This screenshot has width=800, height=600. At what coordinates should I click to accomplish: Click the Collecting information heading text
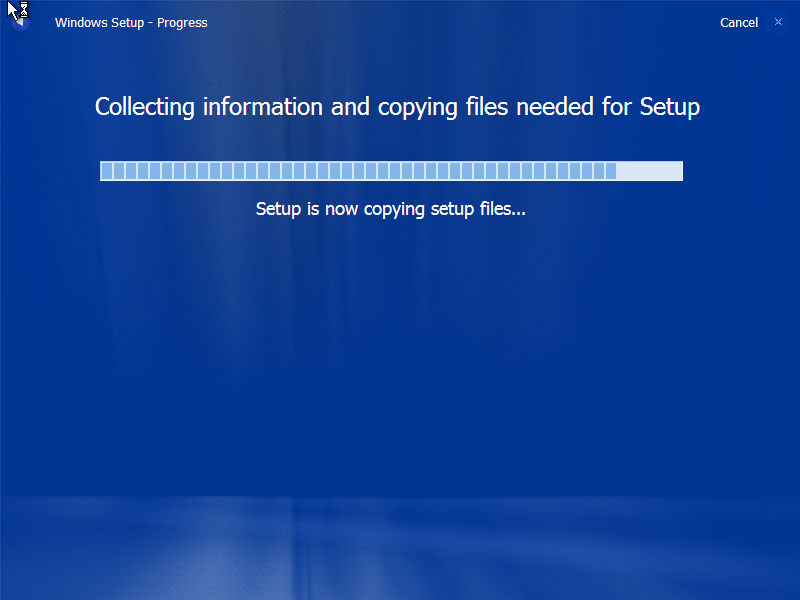pos(397,107)
